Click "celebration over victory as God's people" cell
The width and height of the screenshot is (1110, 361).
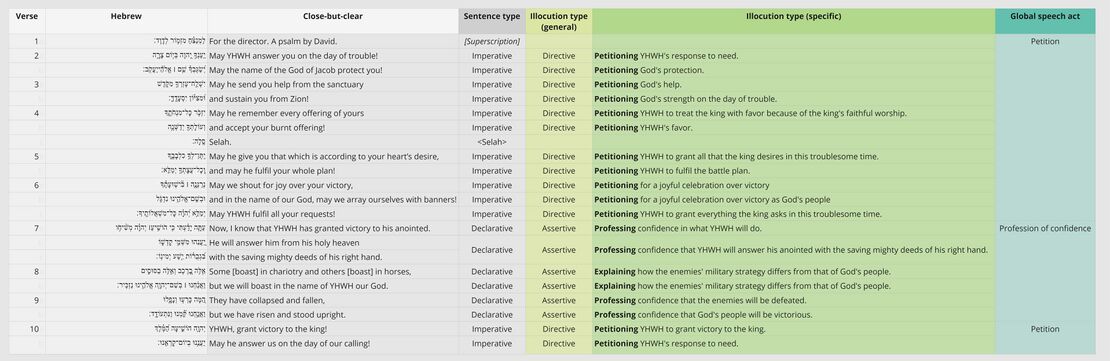712,200
